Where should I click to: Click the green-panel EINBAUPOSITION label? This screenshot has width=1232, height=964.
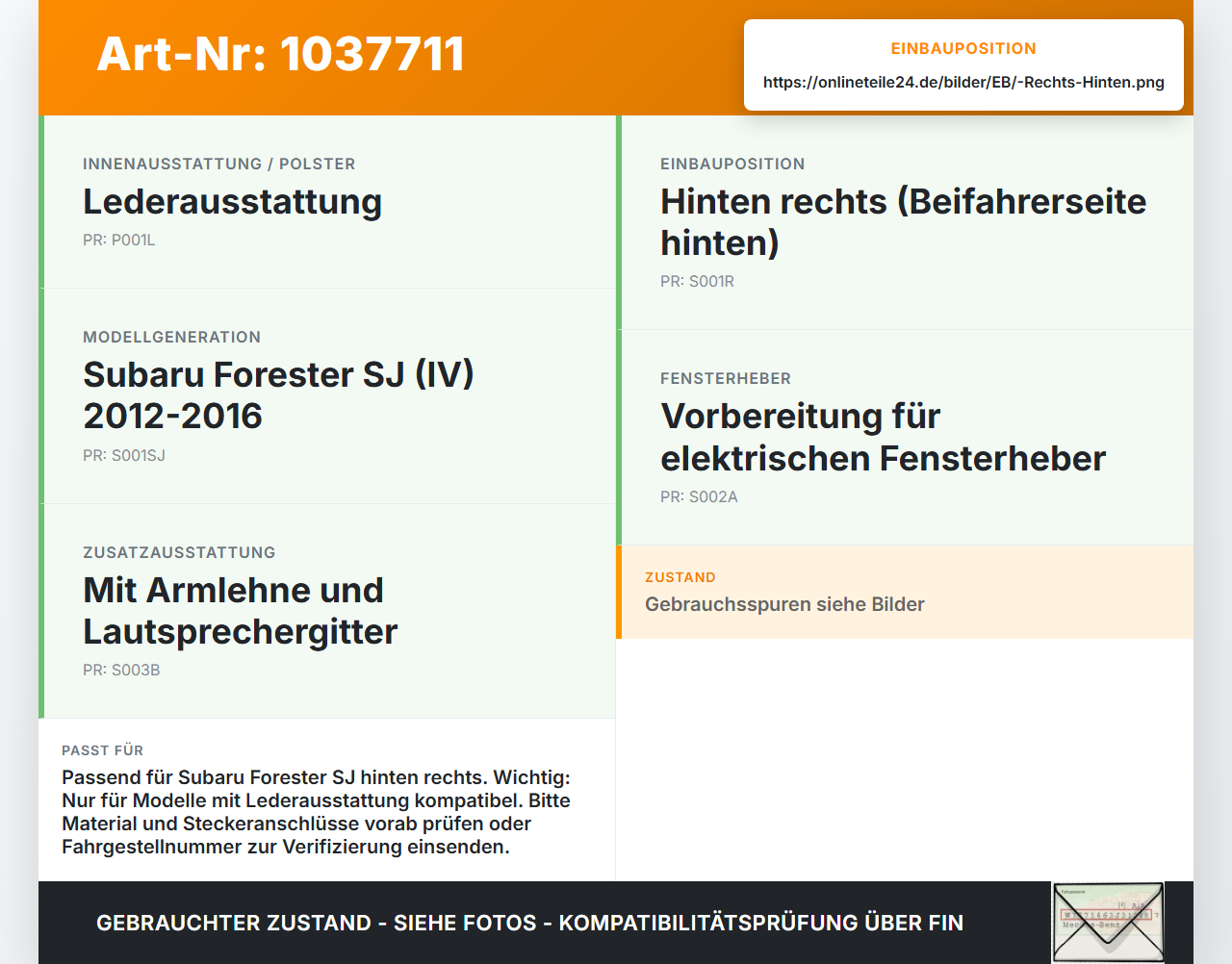pos(732,164)
